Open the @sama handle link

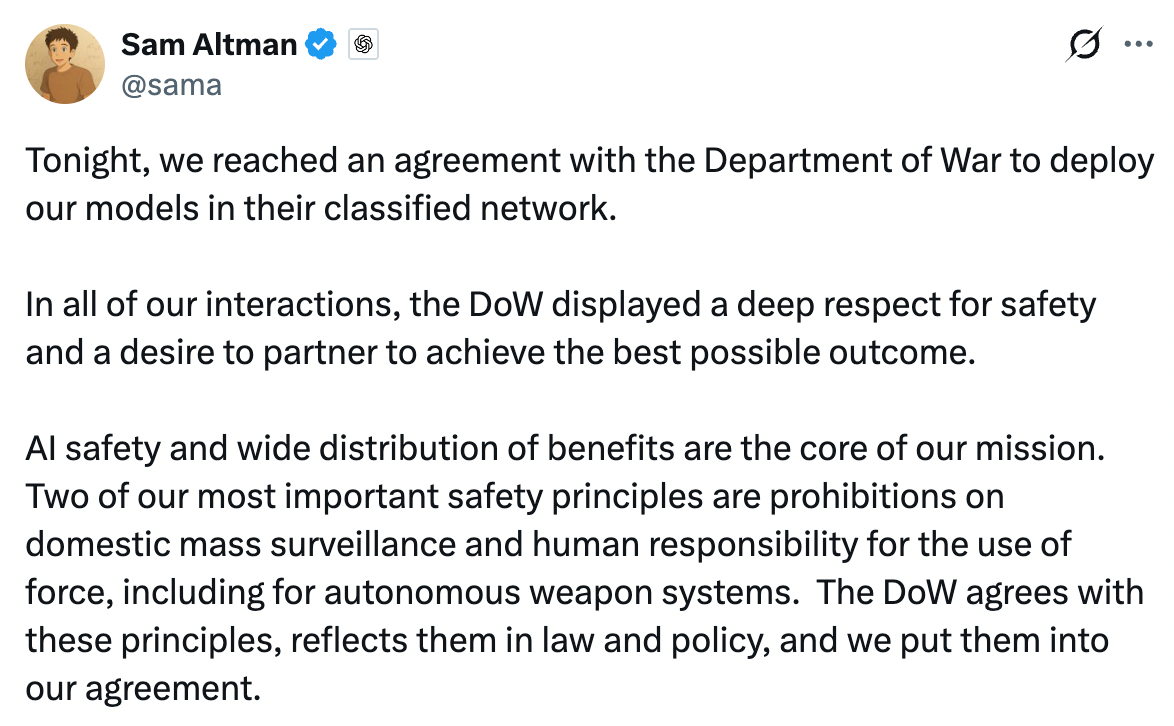coord(171,85)
